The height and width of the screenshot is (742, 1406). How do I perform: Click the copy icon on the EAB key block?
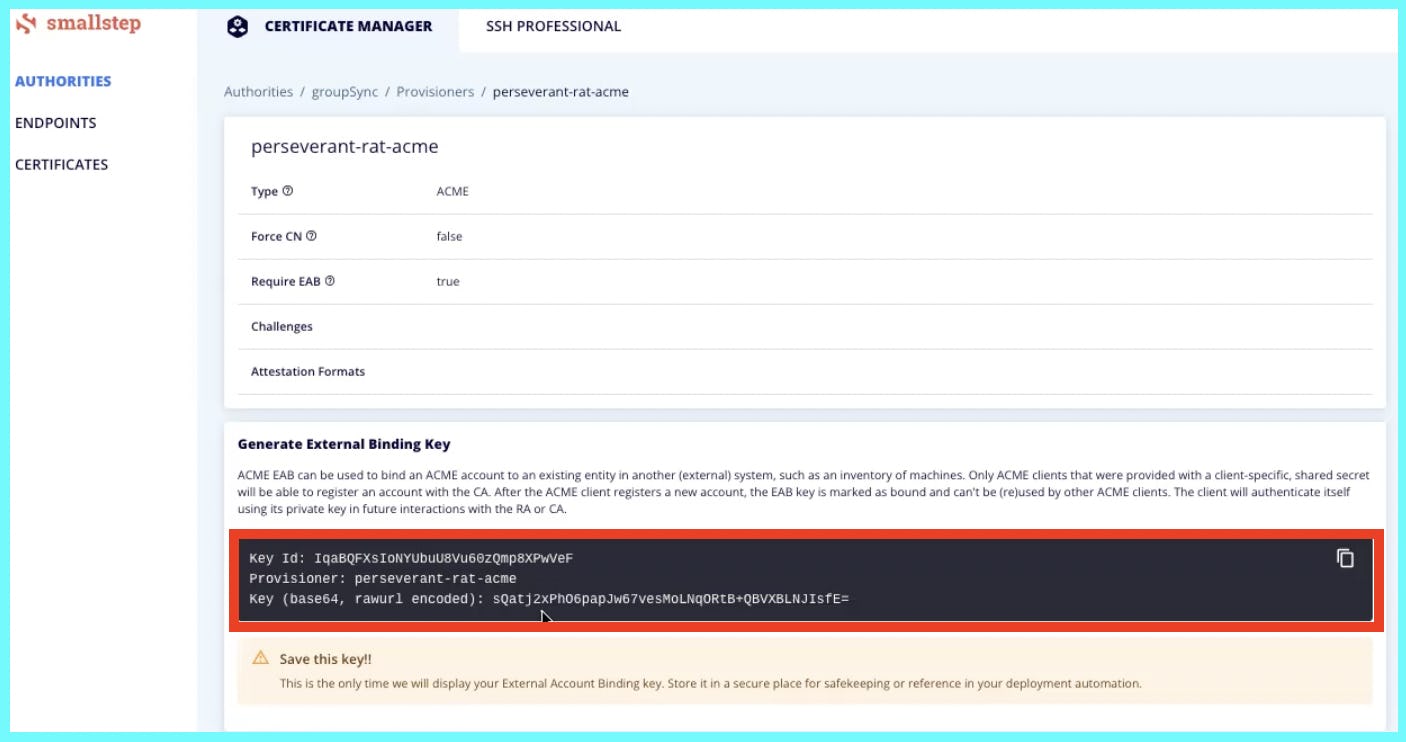(1345, 558)
